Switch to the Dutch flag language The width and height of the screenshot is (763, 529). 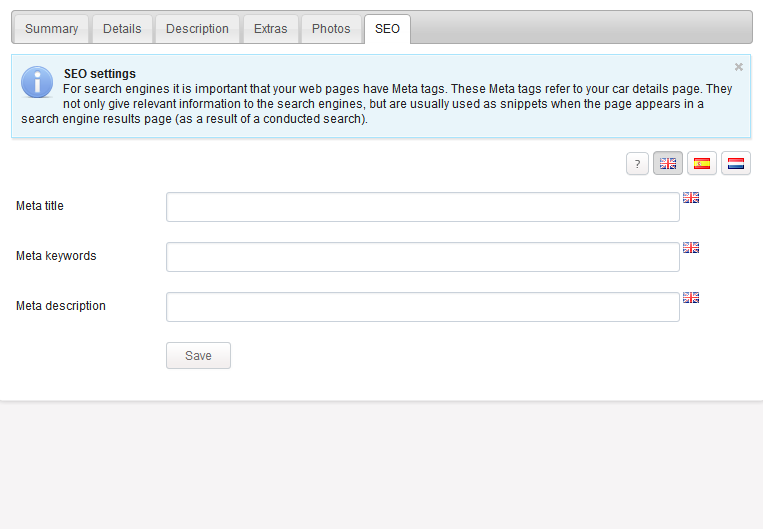736,164
